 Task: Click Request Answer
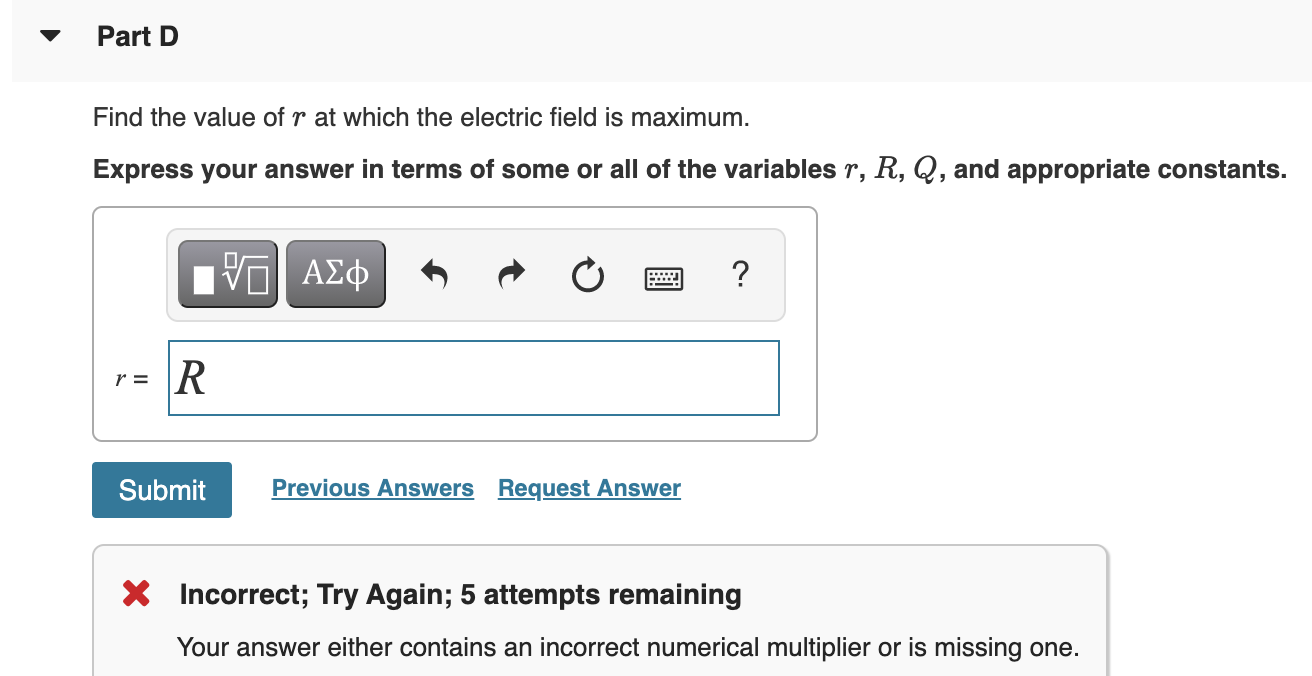tap(588, 488)
